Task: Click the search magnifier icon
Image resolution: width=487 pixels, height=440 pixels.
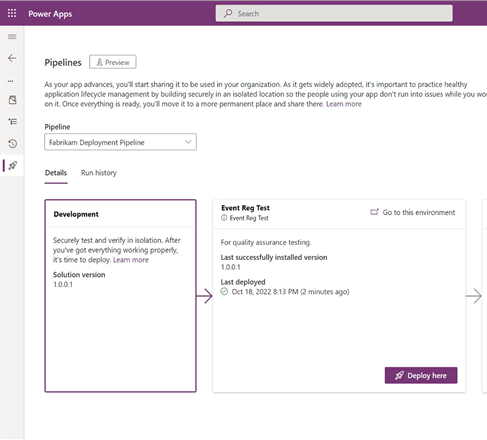Action: coord(228,14)
